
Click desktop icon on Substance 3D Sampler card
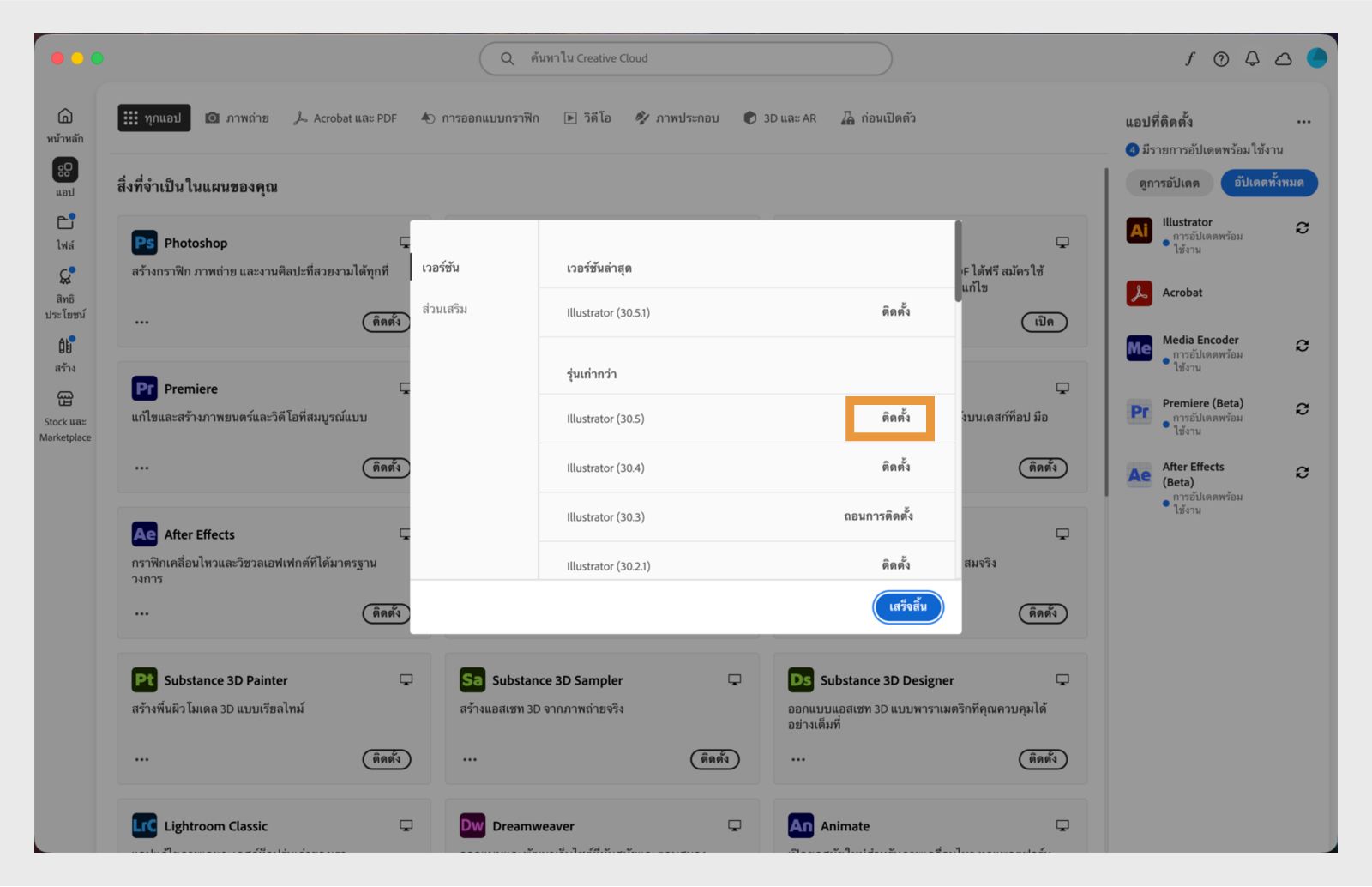pos(735,679)
